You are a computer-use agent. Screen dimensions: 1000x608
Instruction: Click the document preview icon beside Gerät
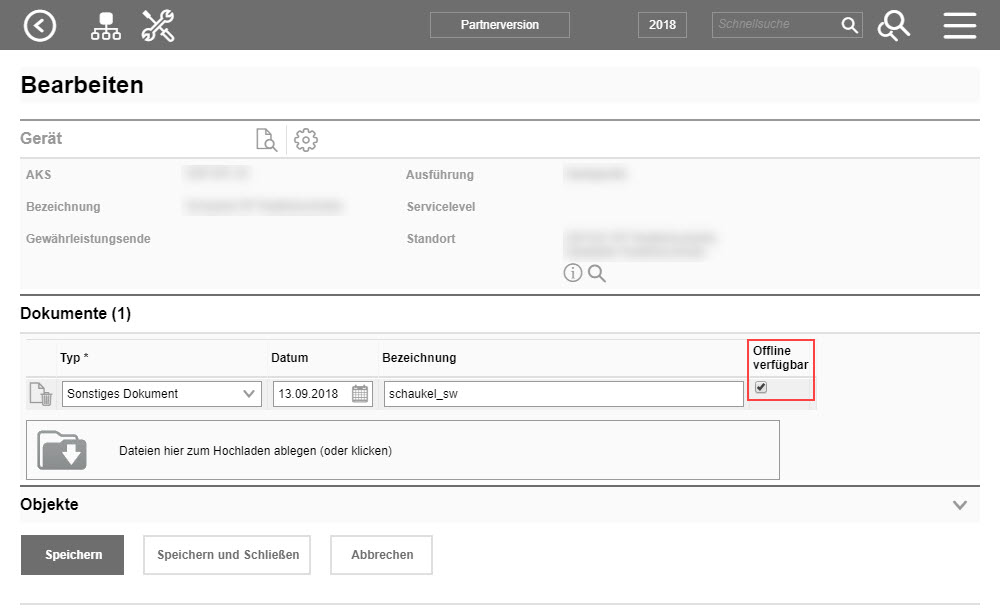266,139
